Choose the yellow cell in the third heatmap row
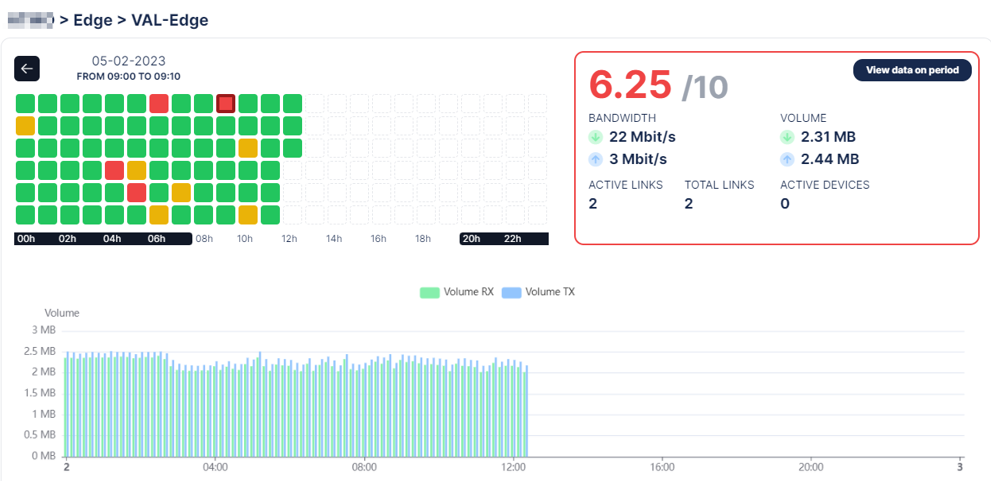Screen dimensions: 991x481 [x=248, y=148]
